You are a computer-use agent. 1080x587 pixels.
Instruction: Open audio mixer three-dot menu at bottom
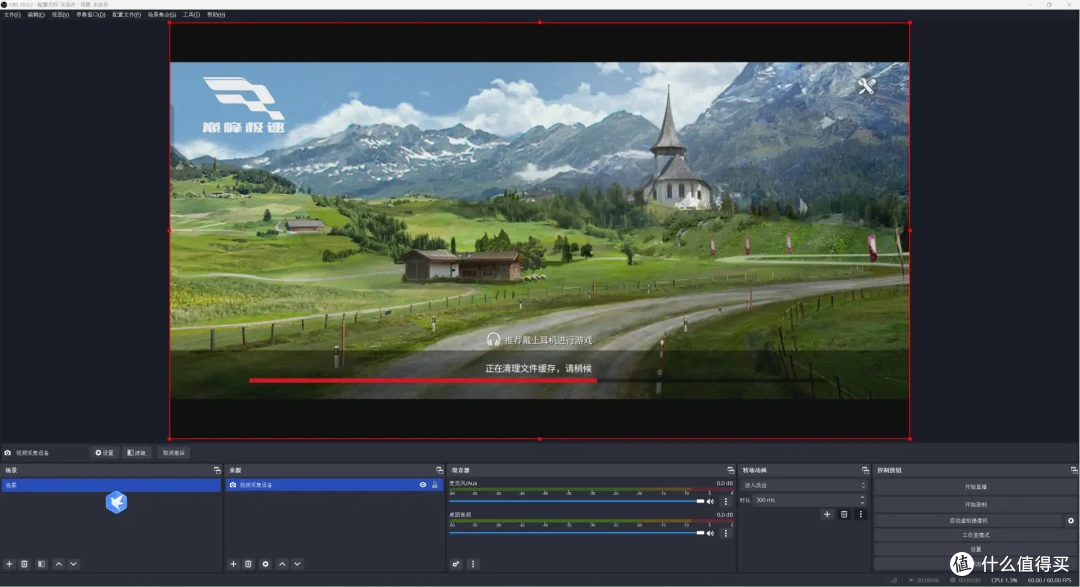(472, 564)
